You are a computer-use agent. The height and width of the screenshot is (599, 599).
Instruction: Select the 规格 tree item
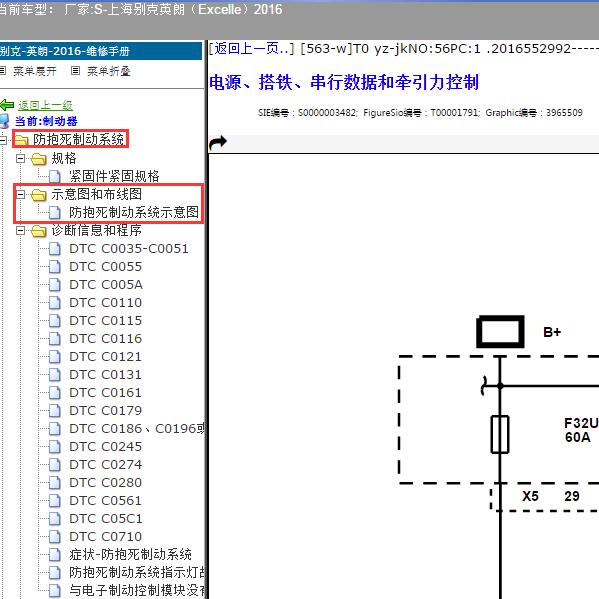pos(64,158)
